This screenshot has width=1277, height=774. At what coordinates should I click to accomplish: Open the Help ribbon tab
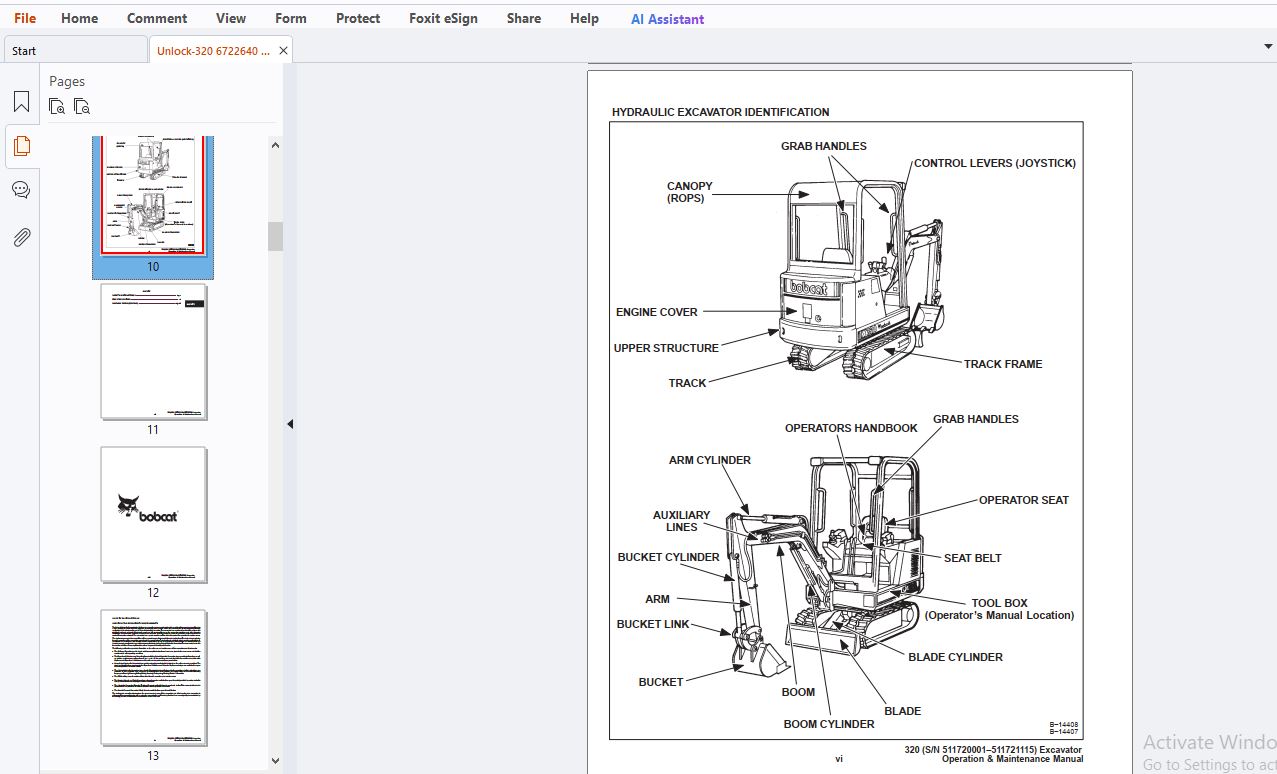584,18
